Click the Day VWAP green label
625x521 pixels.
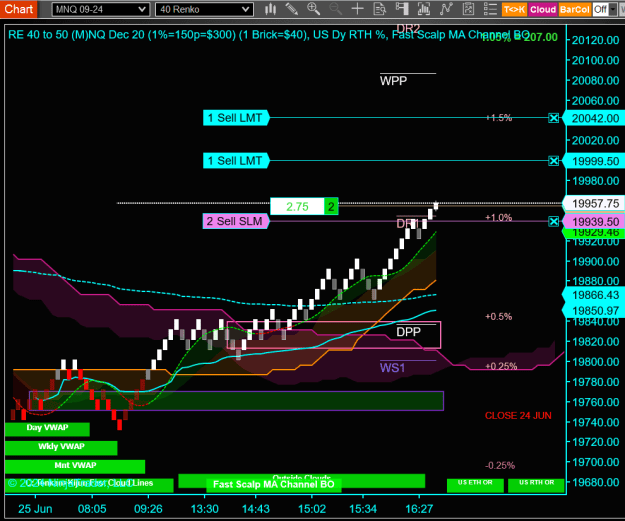47,429
